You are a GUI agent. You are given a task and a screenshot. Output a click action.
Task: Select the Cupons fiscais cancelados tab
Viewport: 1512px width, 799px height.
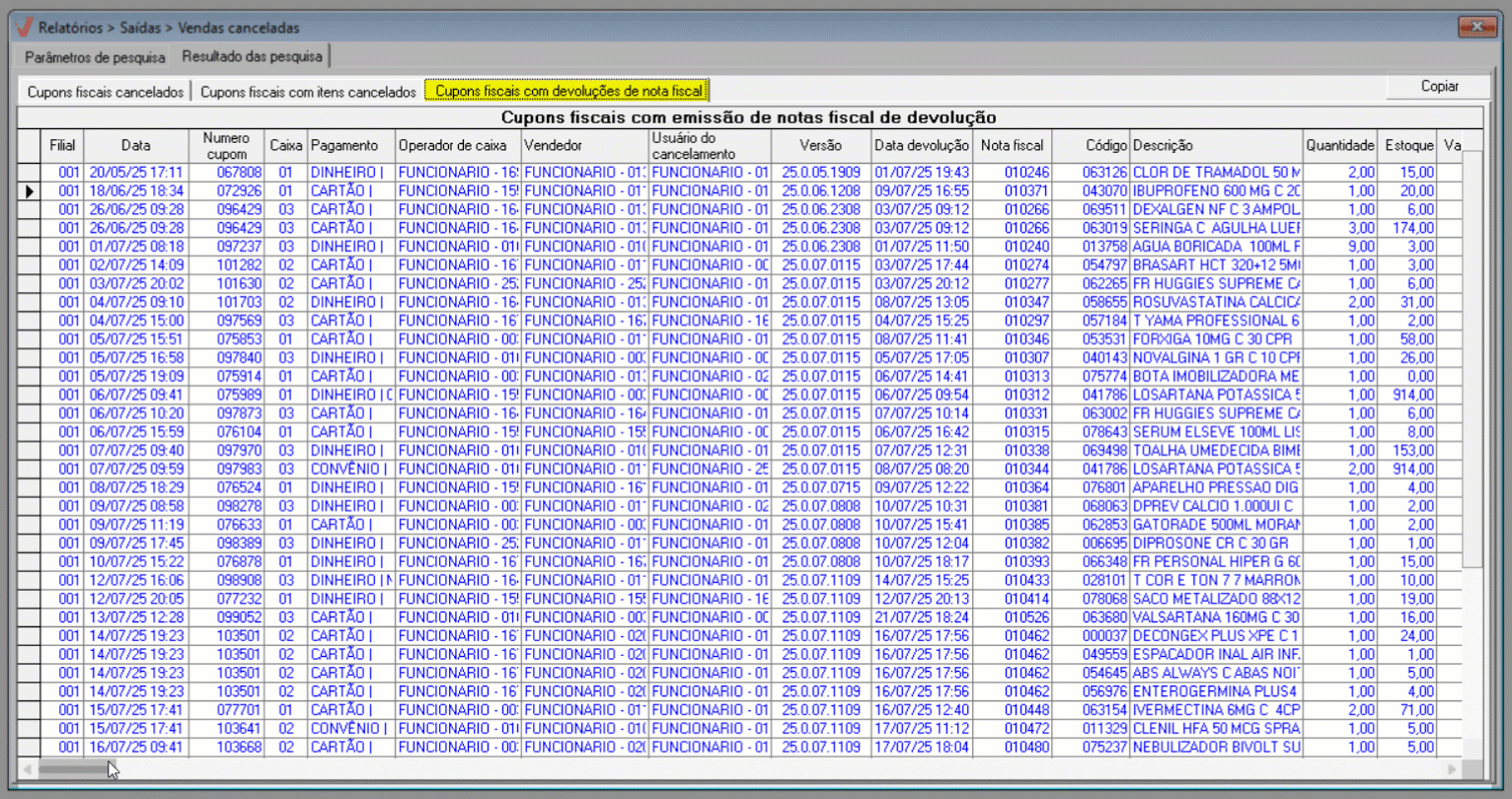(x=105, y=92)
